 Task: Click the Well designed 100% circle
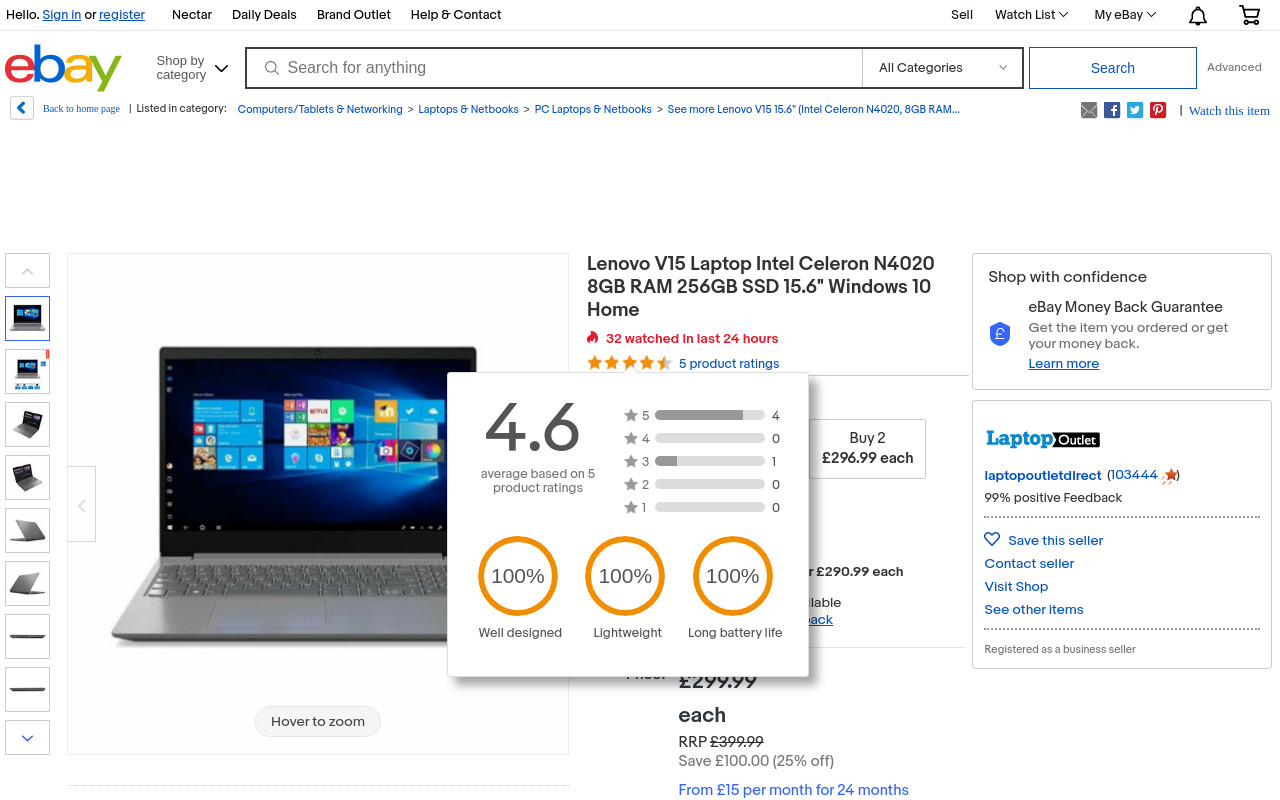(518, 576)
